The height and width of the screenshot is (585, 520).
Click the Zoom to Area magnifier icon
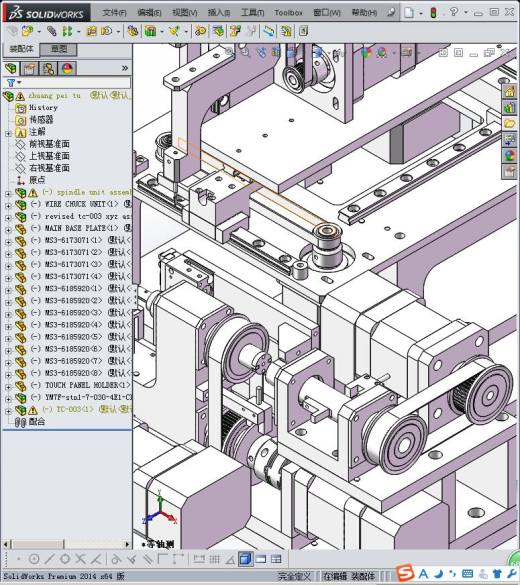click(x=245, y=52)
